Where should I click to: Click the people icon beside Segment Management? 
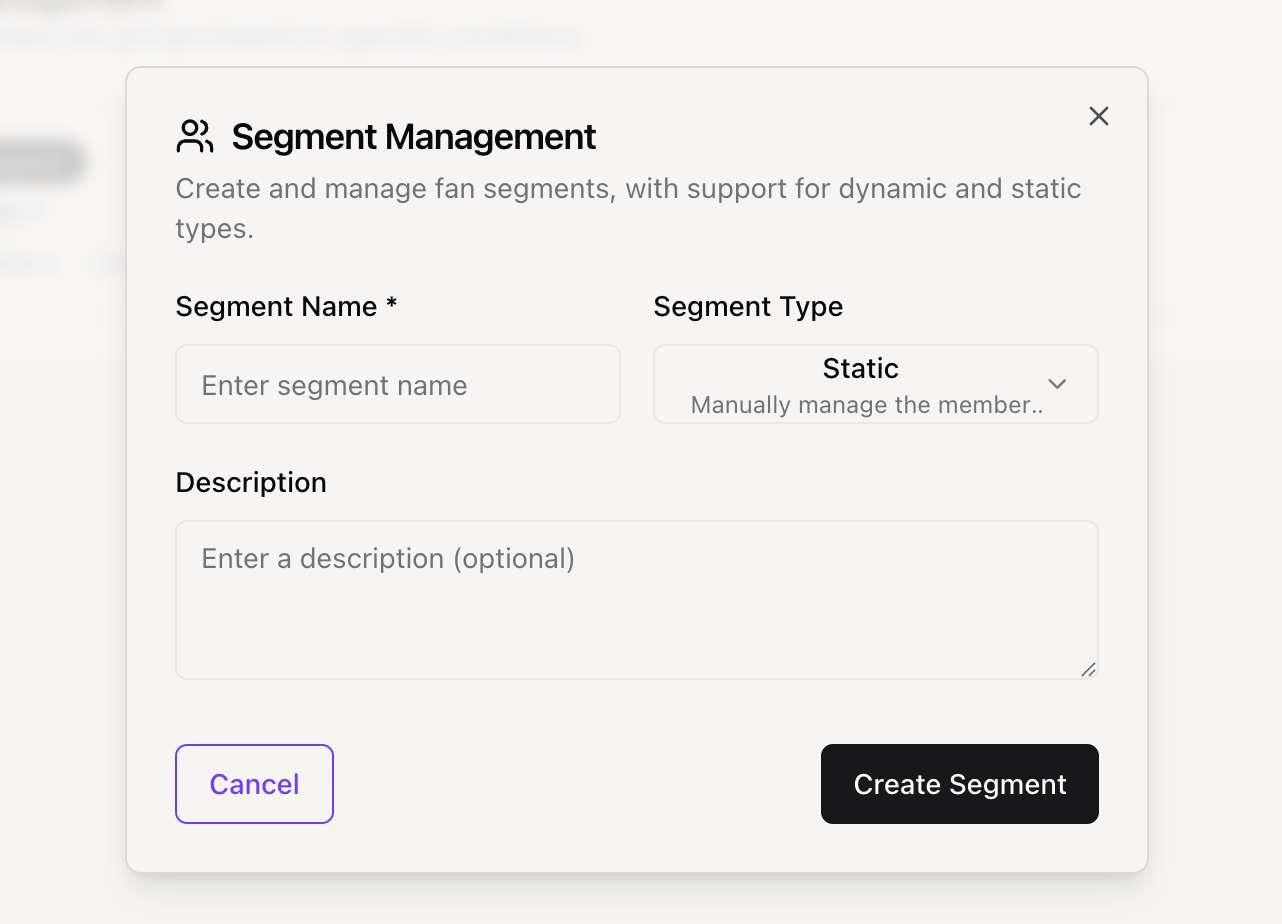click(x=195, y=137)
